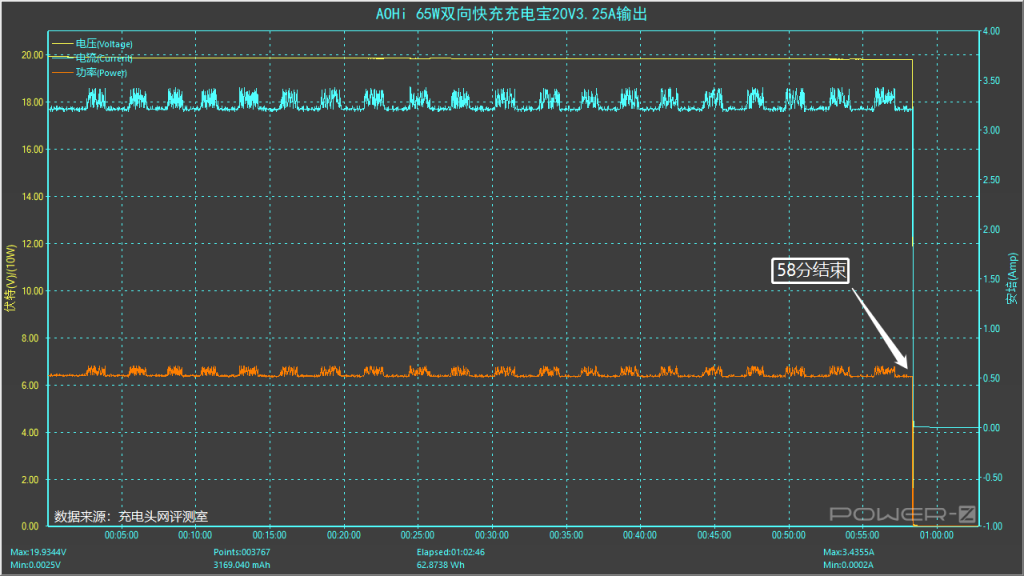Click the 00:30:00 time axis label
Image resolution: width=1024 pixels, height=576 pixels.
tap(492, 535)
